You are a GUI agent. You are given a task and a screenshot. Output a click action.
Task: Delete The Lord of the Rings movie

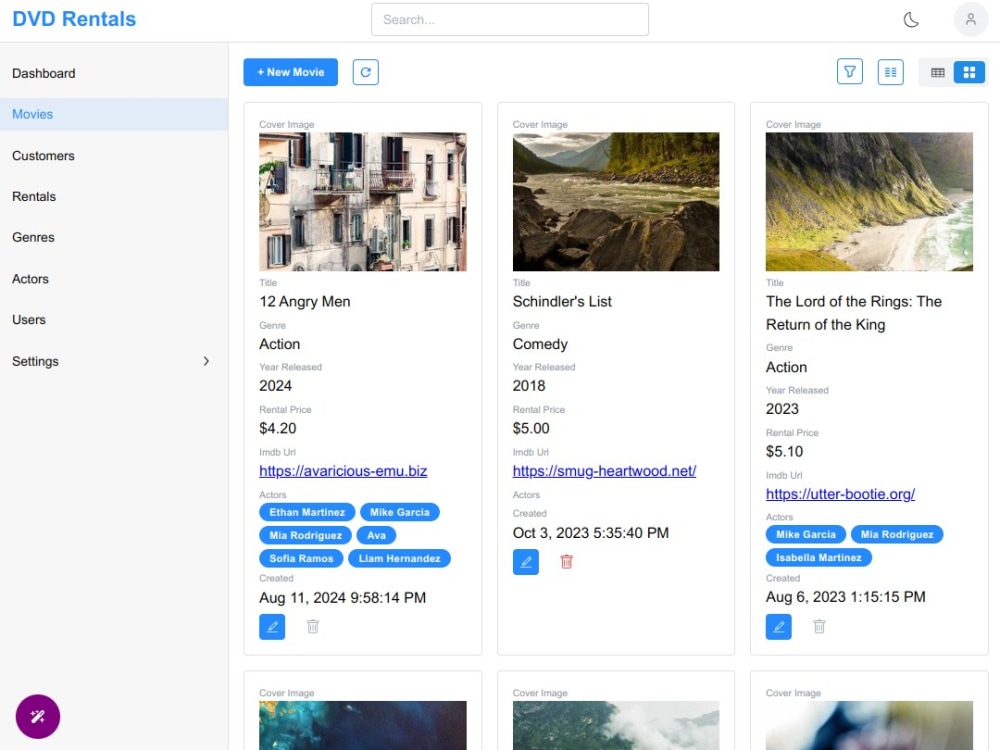(820, 626)
